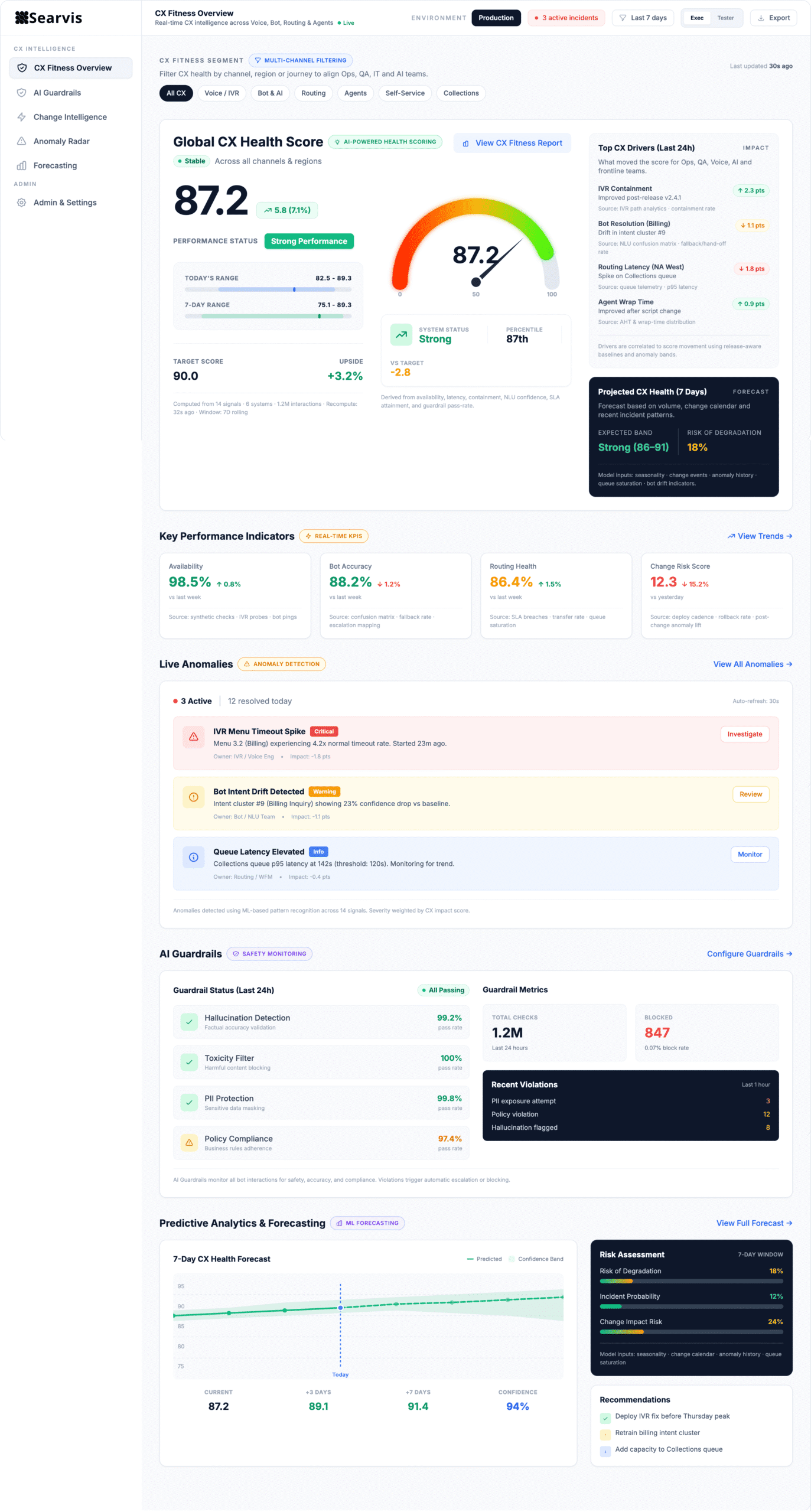The width and height of the screenshot is (811, 1512).
Task: Click the report icon in View CX Fitness Report
Action: [465, 144]
